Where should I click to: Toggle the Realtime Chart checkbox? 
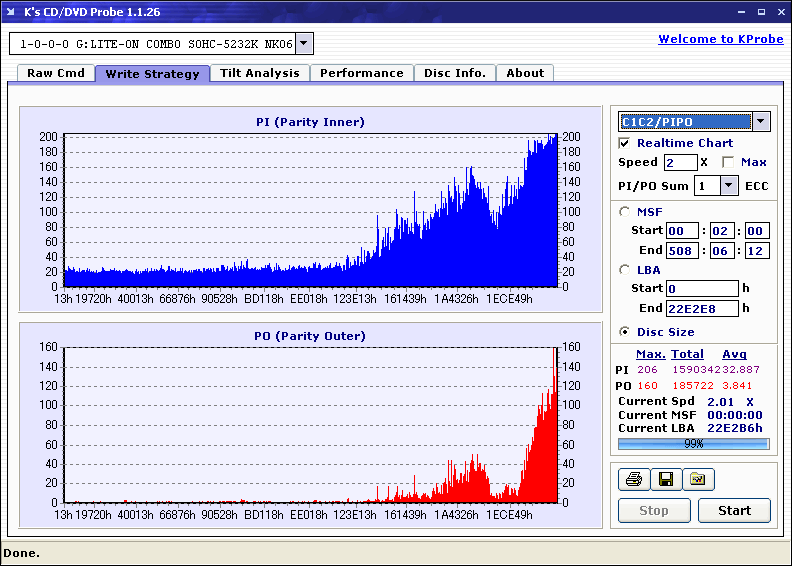click(624, 143)
